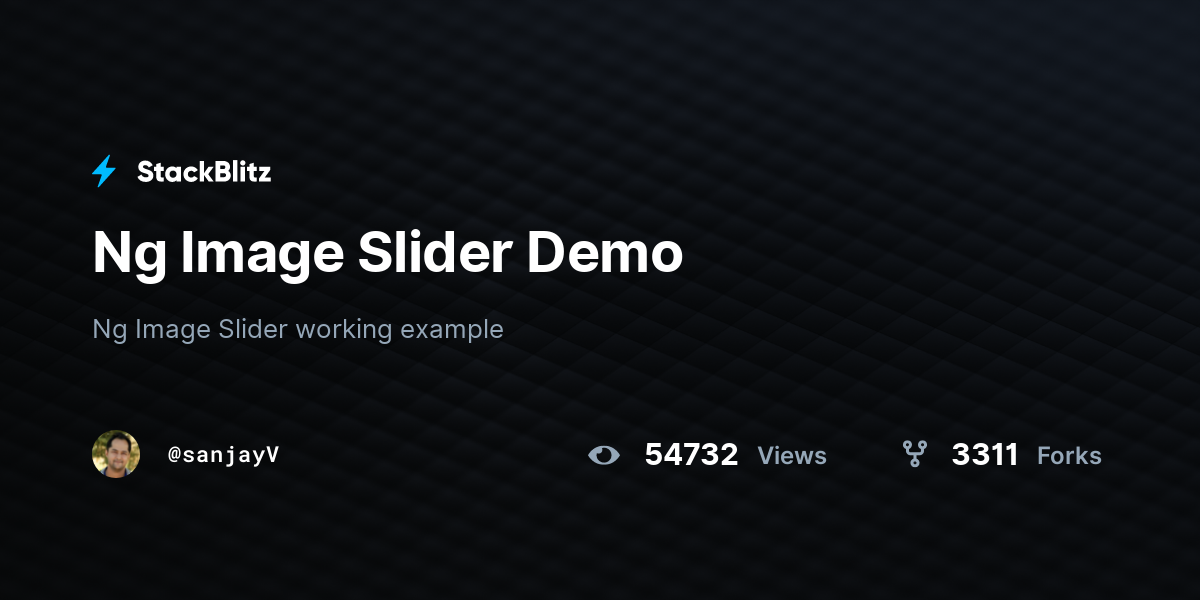The height and width of the screenshot is (600, 1200).
Task: Select the StackBlitz wordmark text
Action: tap(204, 172)
